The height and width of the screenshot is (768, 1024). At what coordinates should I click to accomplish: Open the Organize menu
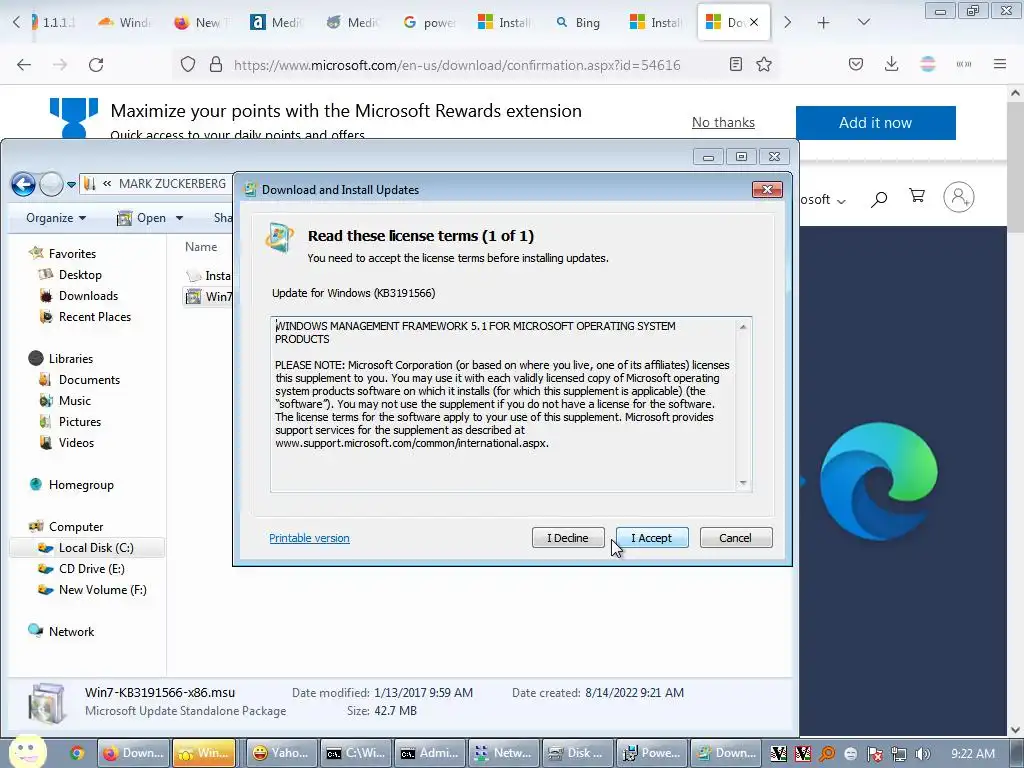tap(56, 218)
